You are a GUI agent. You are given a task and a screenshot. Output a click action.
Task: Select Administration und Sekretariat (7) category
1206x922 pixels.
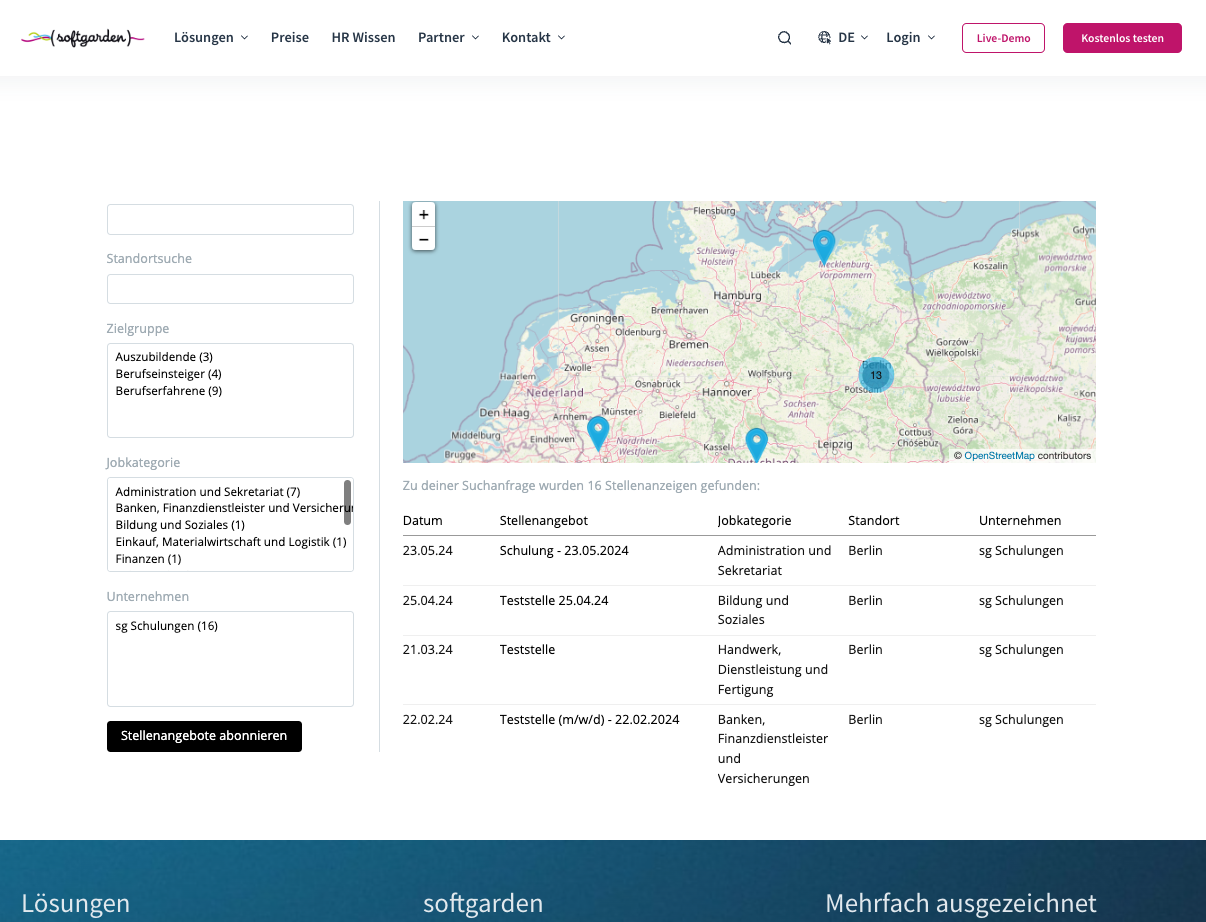(208, 492)
